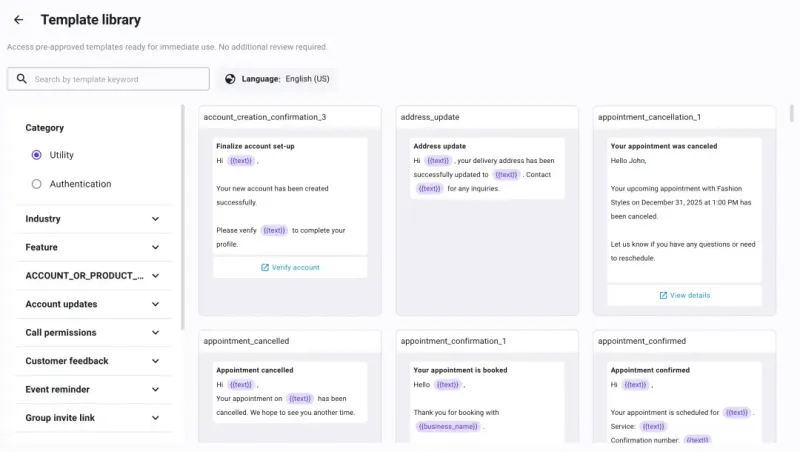Viewport: 800px width, 452px height.
Task: Open the appointment_confirmation_1 template card
Action: [487, 386]
